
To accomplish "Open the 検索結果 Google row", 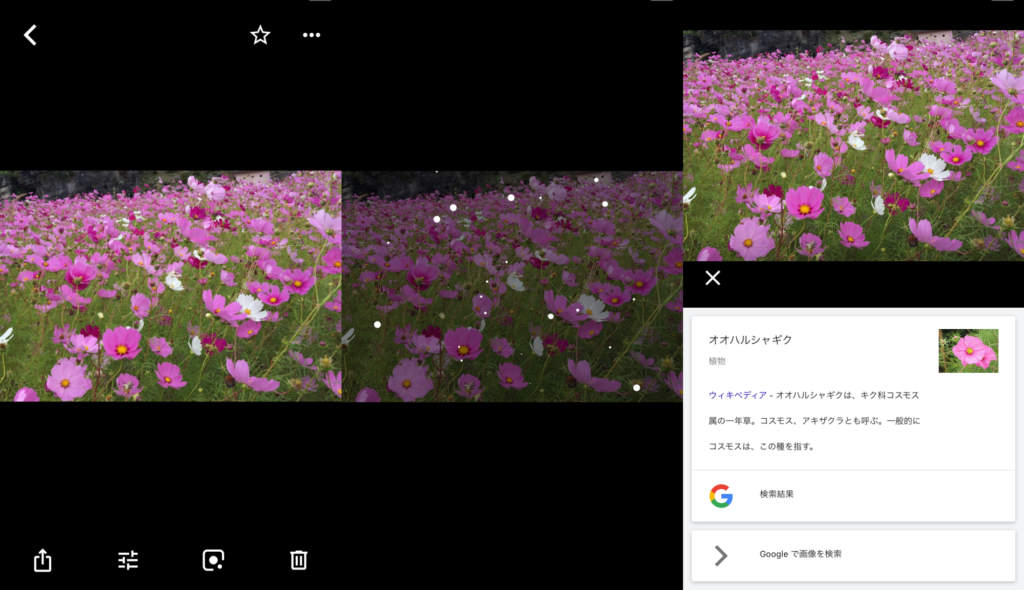I will pyautogui.click(x=853, y=495).
